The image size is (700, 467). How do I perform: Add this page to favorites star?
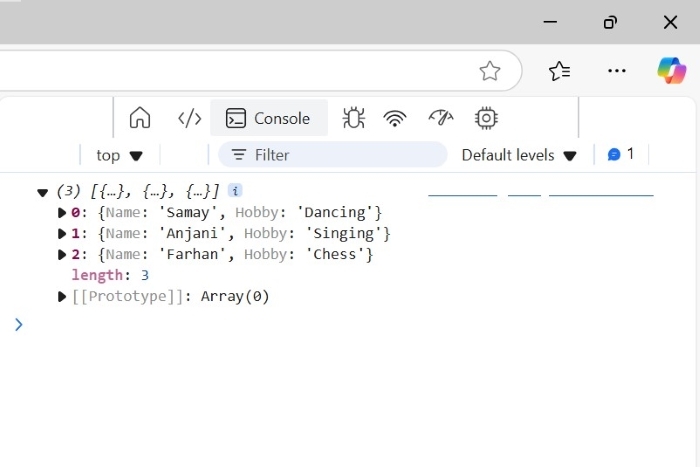[x=490, y=71]
